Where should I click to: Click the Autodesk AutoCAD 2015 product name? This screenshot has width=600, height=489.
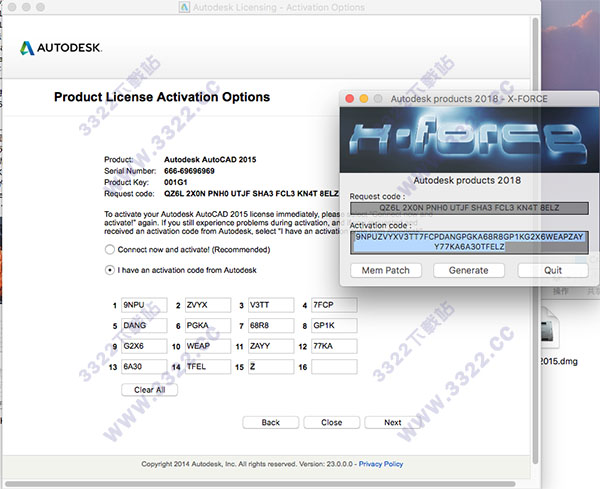coord(210,160)
